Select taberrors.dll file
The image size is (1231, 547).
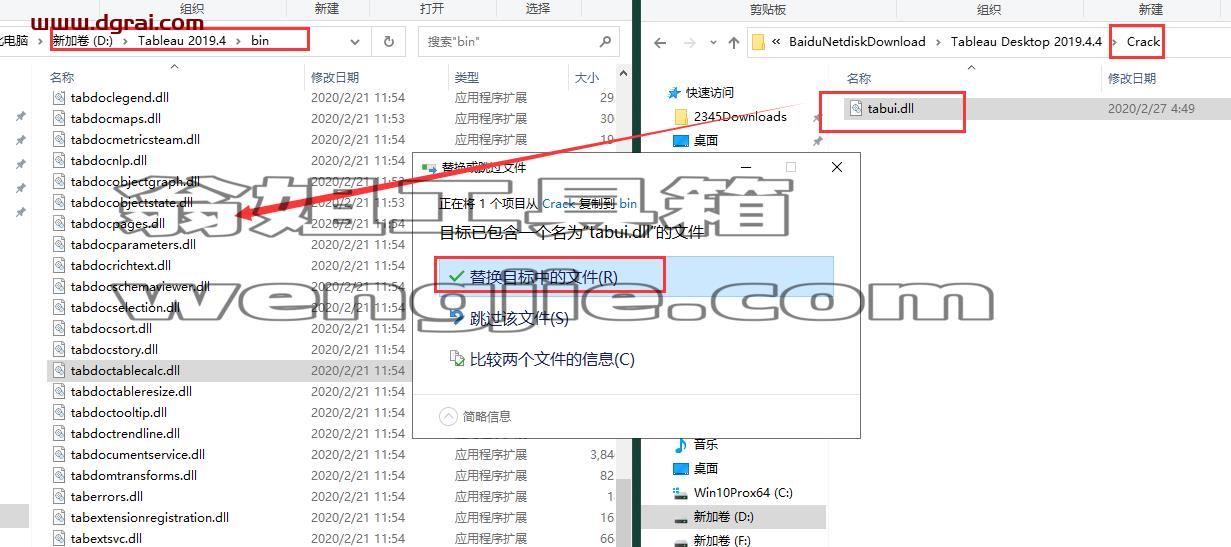click(107, 497)
